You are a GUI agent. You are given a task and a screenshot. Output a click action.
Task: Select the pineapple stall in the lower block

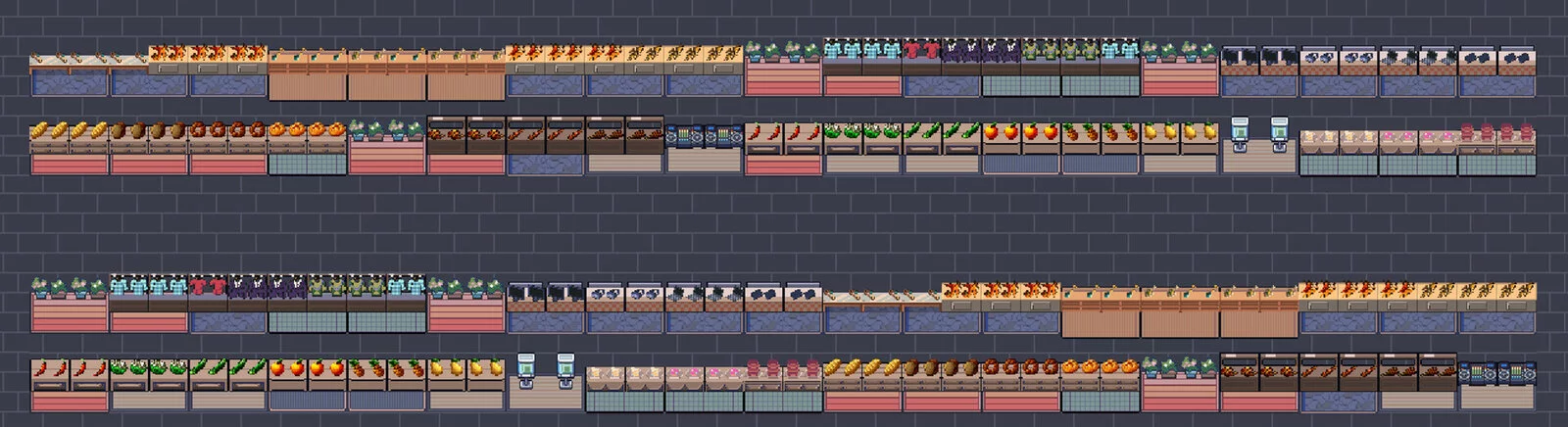pyautogui.click(x=387, y=384)
